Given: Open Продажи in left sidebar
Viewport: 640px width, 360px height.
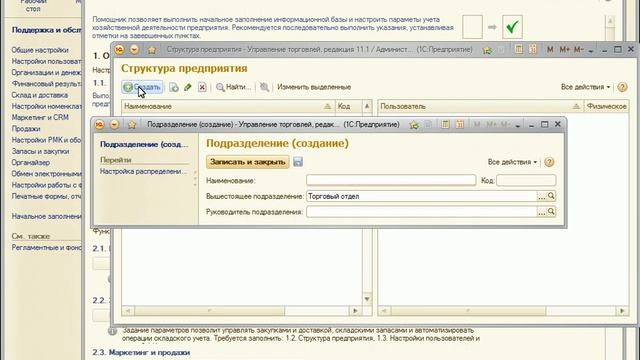Looking at the screenshot, I should (26, 129).
